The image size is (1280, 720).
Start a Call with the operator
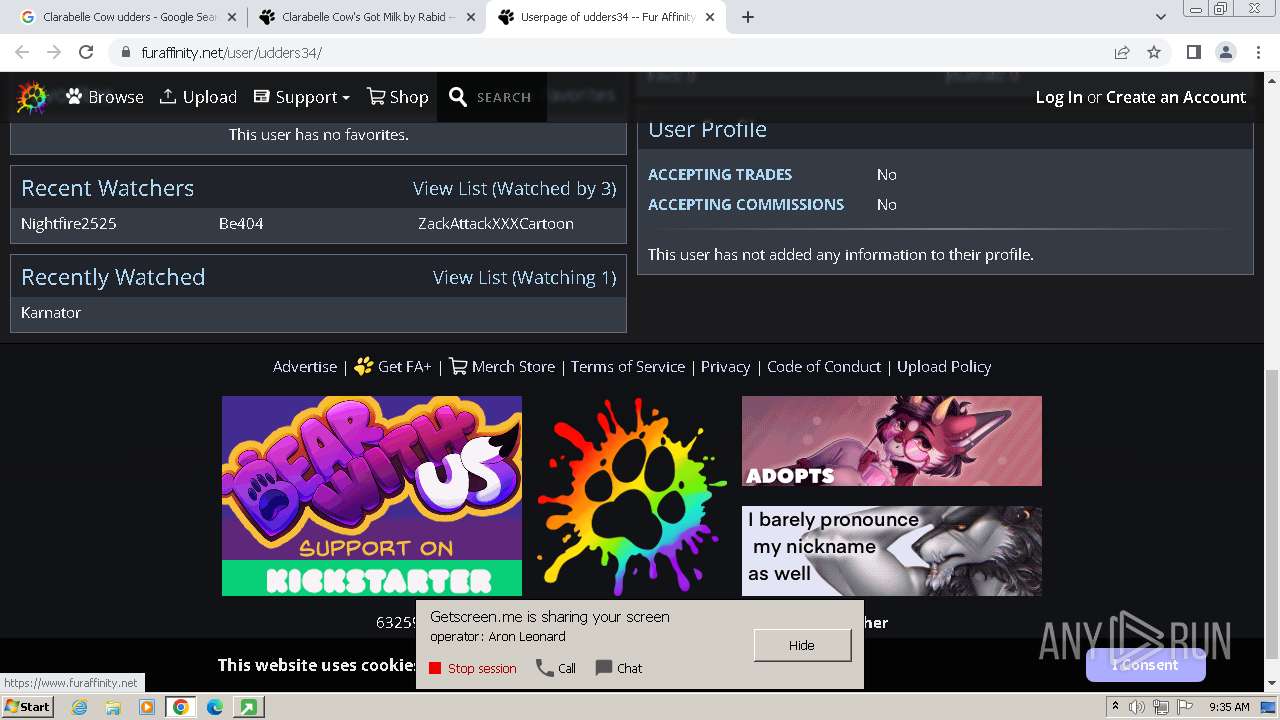click(556, 668)
